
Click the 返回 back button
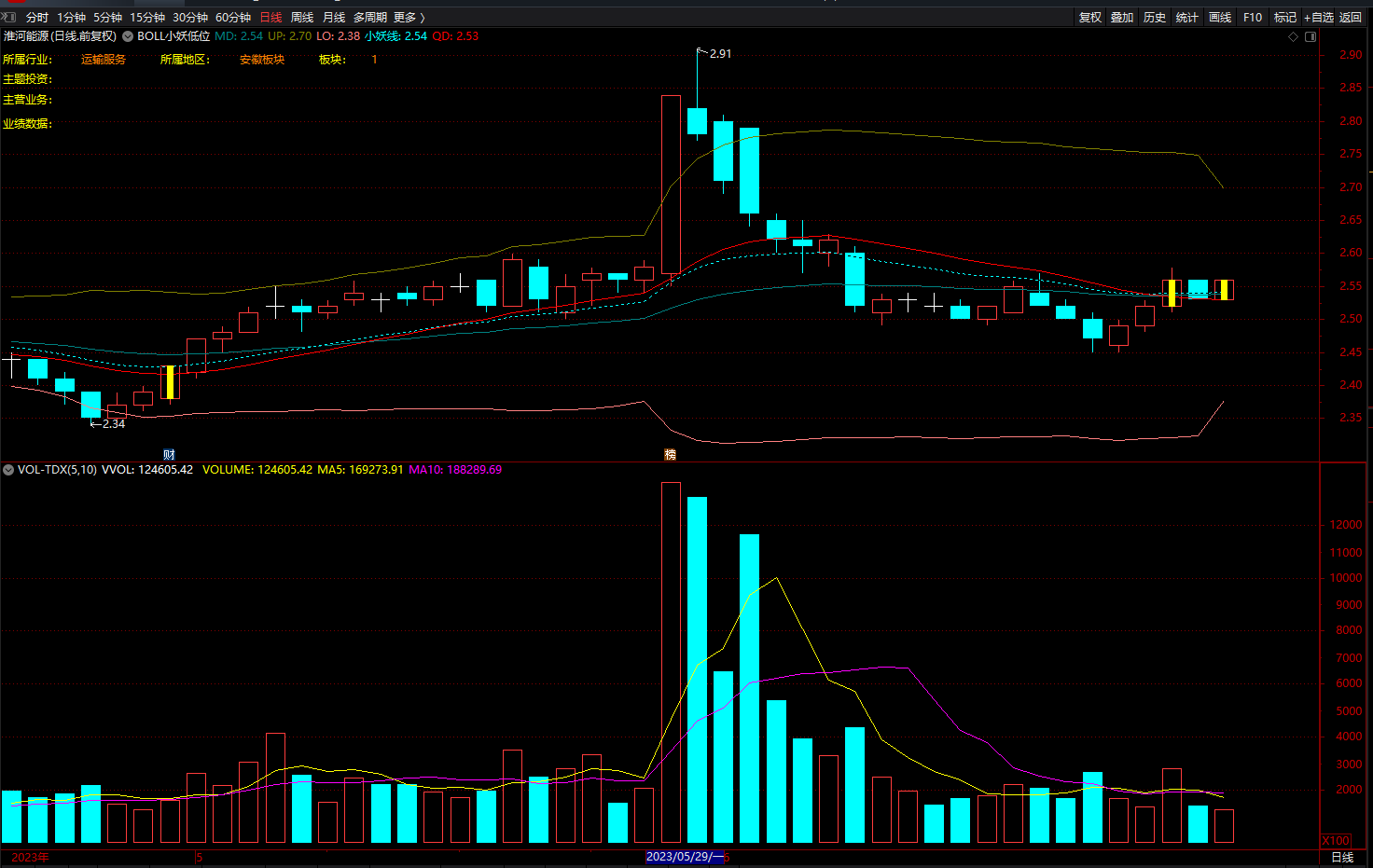pos(1351,18)
